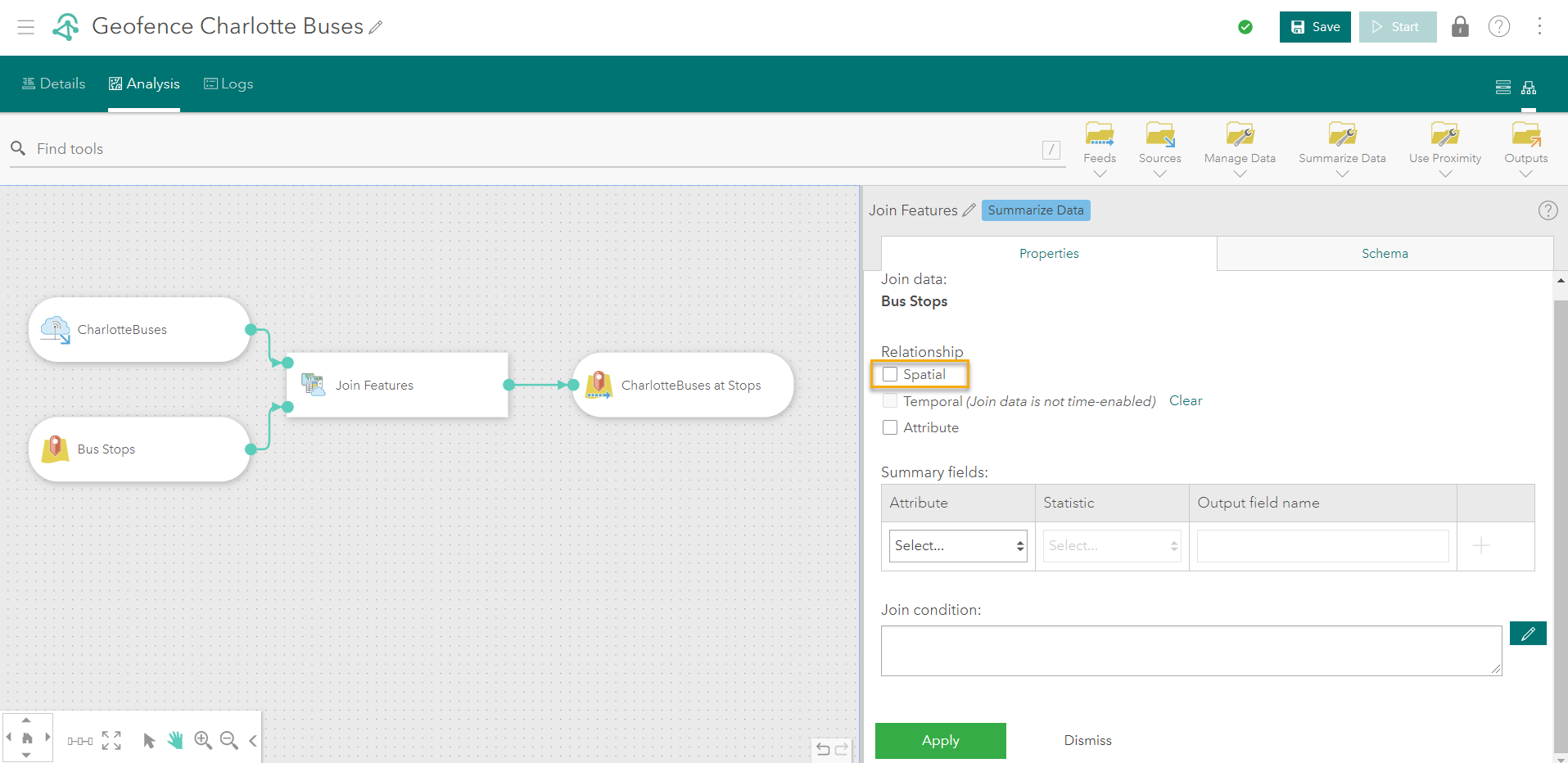Zoom in on the canvas
1568x763 pixels.
tap(203, 741)
